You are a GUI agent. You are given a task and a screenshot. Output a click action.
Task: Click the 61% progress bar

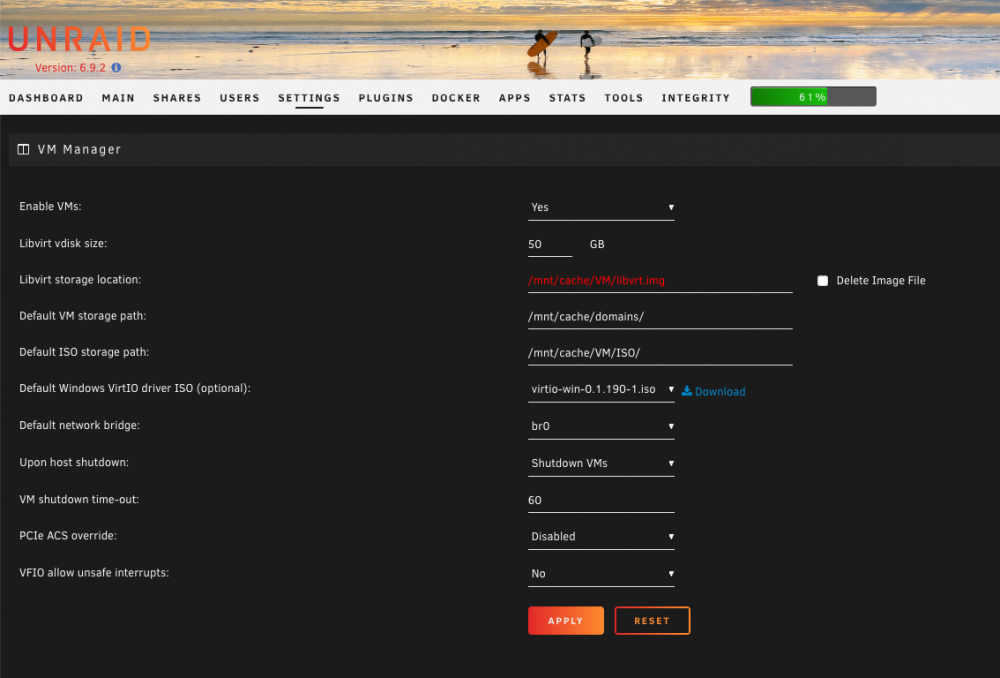coord(813,96)
